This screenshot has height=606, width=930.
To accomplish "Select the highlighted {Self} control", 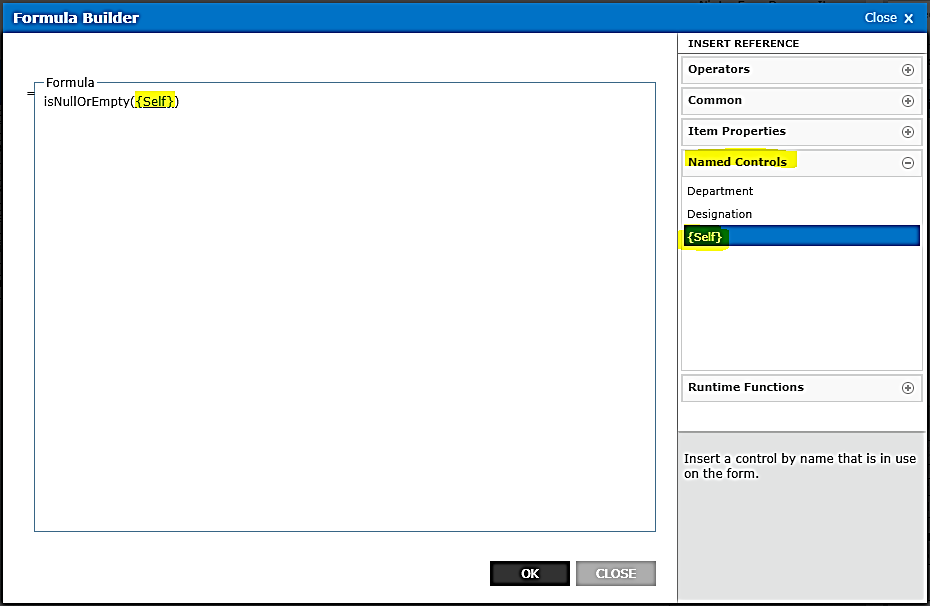I will (705, 237).
